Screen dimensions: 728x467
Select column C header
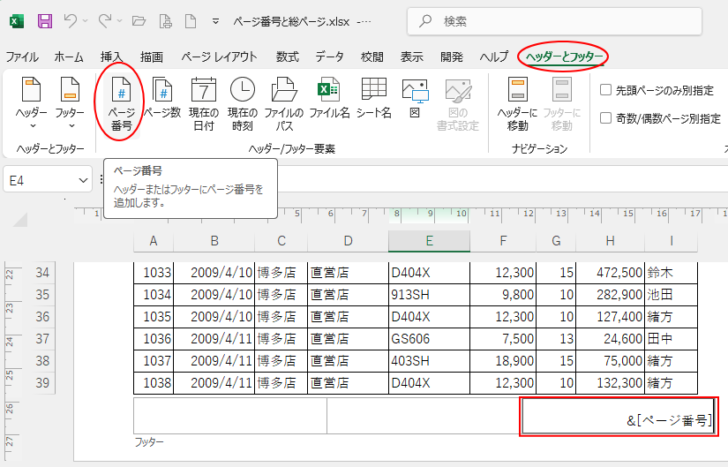(x=281, y=241)
